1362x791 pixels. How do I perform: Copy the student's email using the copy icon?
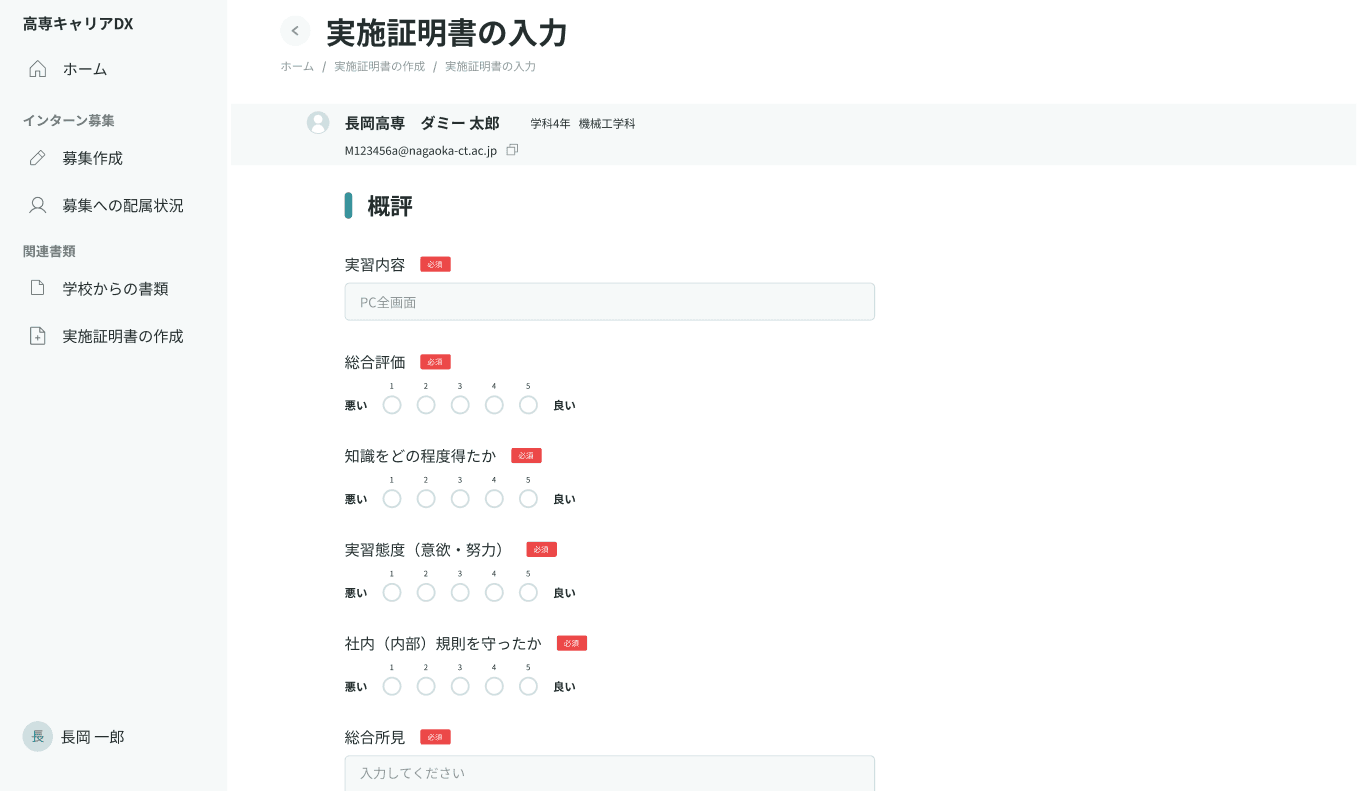[x=512, y=149]
